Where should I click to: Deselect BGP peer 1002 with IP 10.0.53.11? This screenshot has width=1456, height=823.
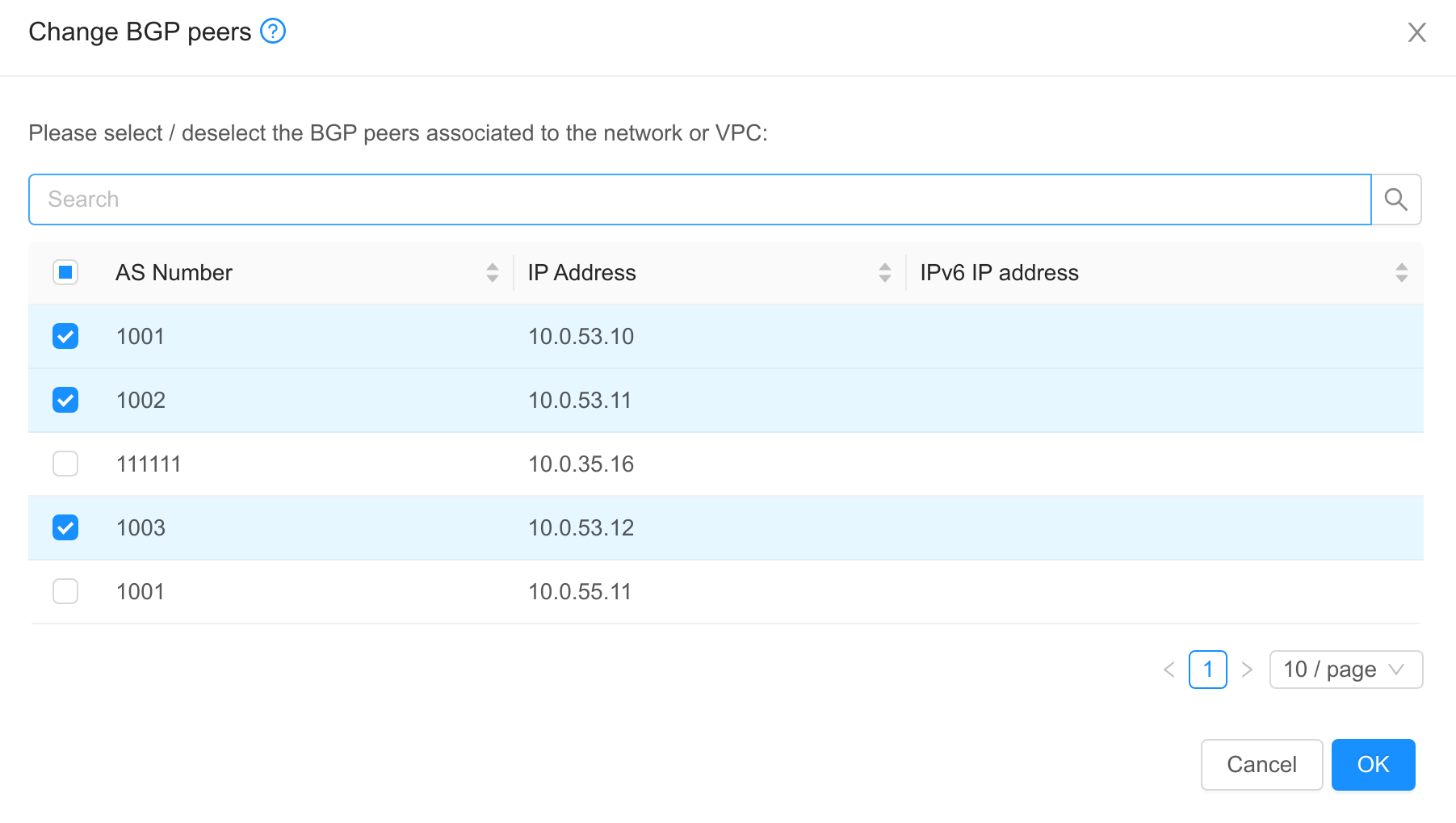click(65, 400)
